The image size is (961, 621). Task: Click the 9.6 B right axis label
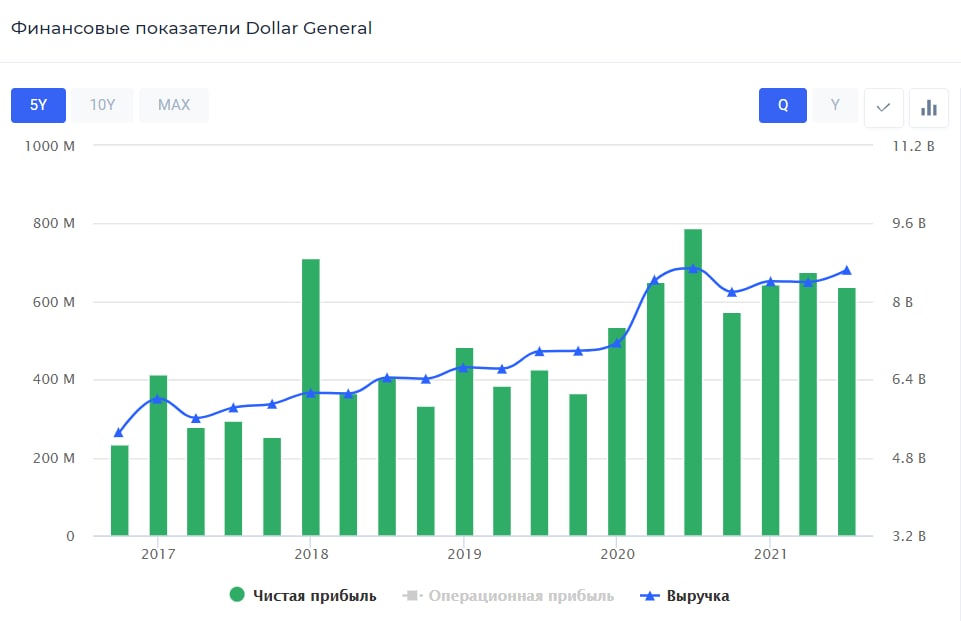pyautogui.click(x=909, y=223)
